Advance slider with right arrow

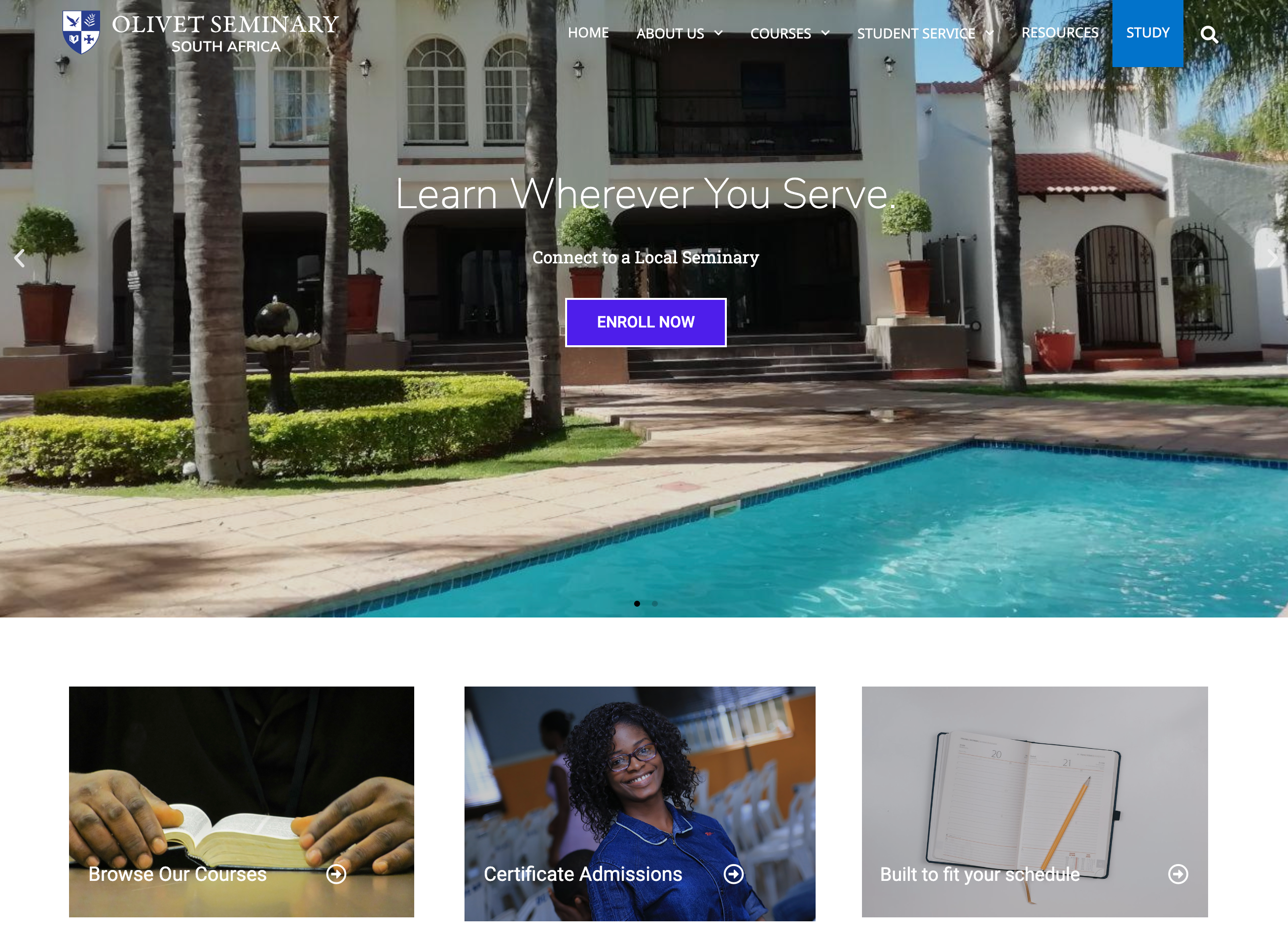[x=1271, y=258]
